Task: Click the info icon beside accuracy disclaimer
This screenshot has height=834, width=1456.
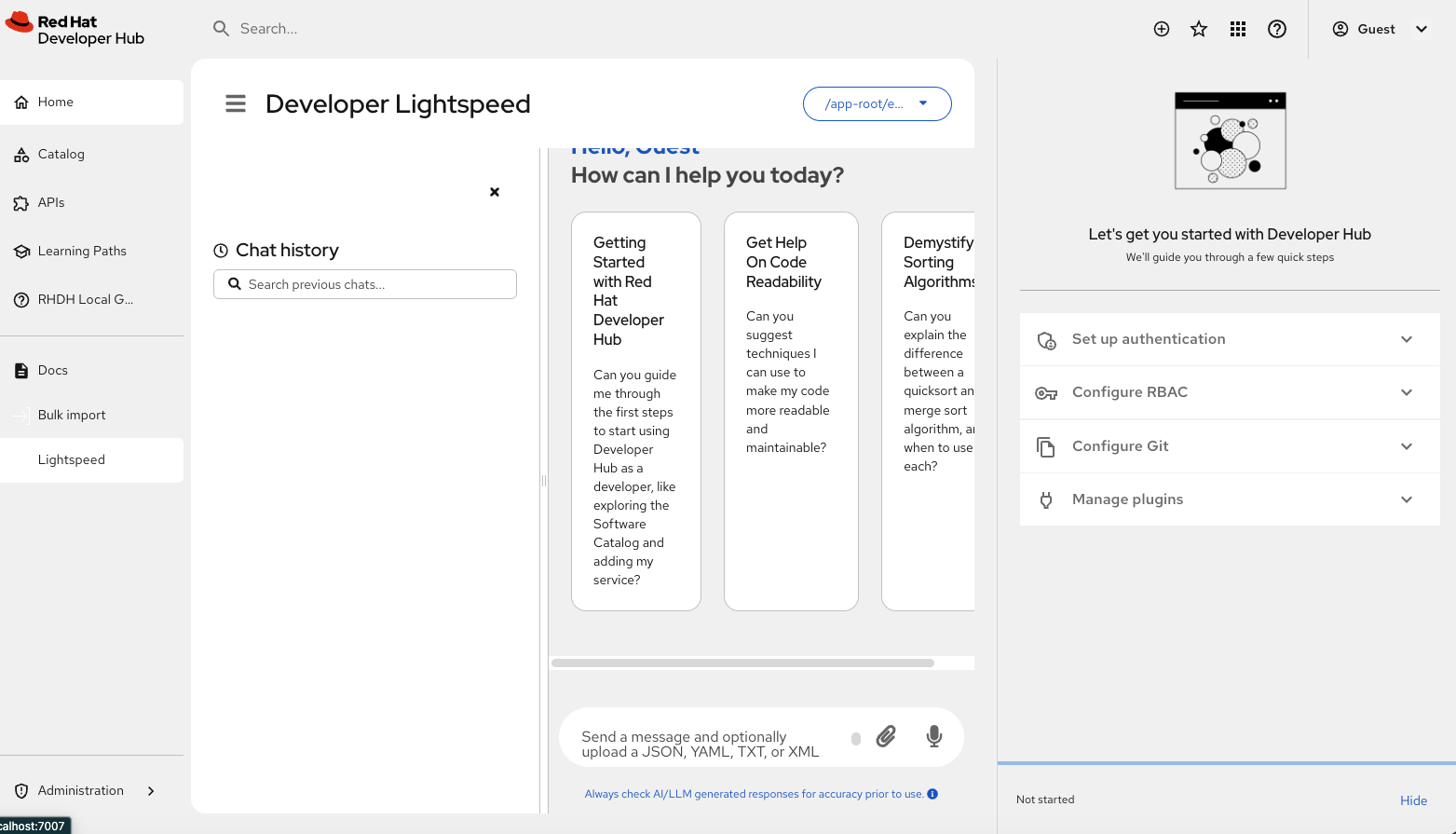Action: [x=932, y=794]
